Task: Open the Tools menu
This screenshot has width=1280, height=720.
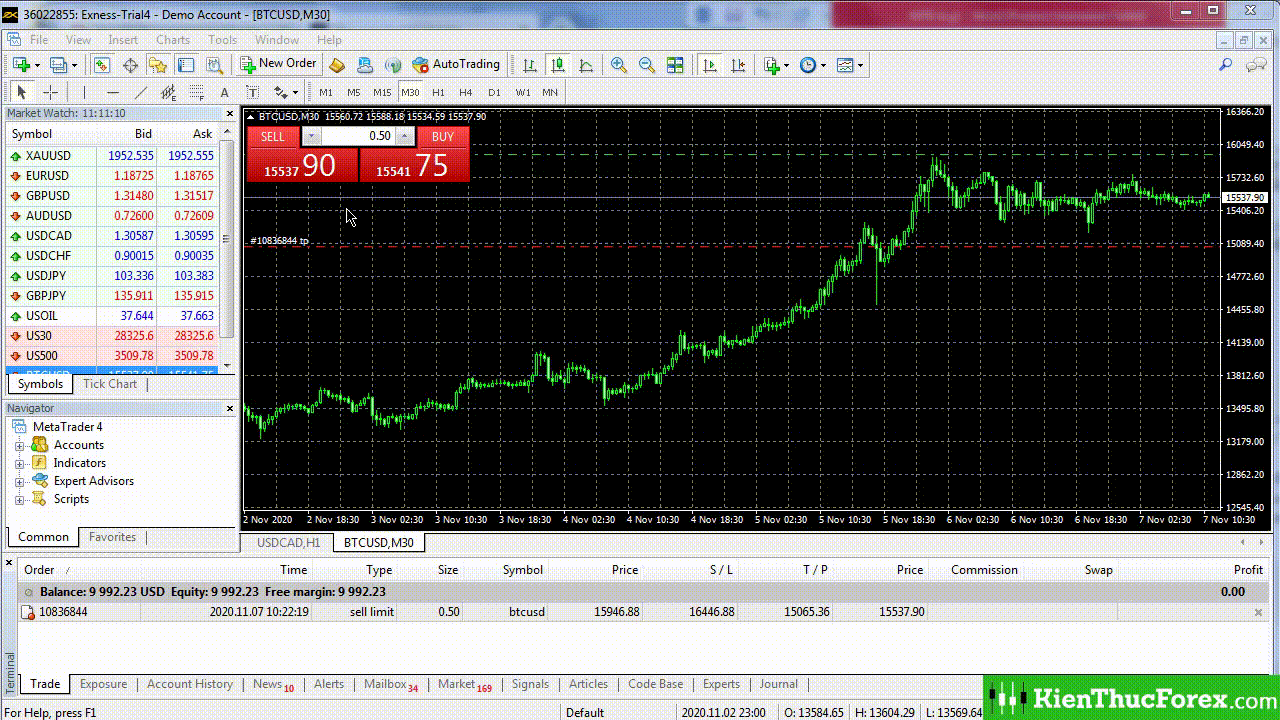Action: 222,40
